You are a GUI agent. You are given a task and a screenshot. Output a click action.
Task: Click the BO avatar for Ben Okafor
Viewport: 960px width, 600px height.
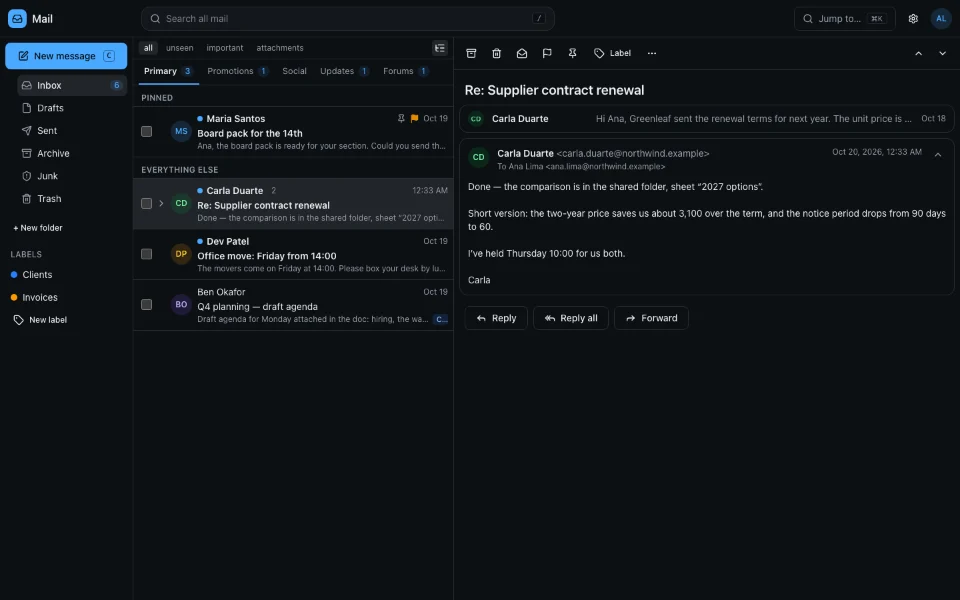[181, 304]
